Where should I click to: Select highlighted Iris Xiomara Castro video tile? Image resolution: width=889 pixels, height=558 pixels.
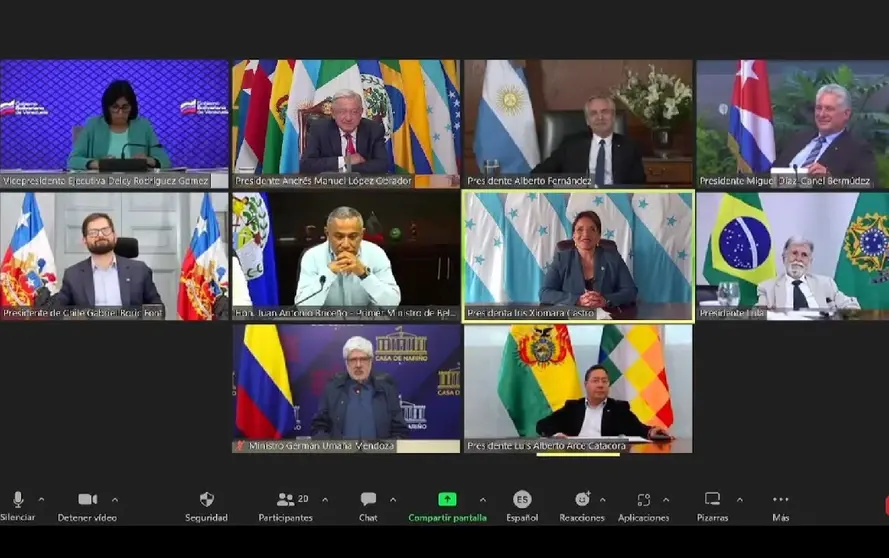[578, 256]
